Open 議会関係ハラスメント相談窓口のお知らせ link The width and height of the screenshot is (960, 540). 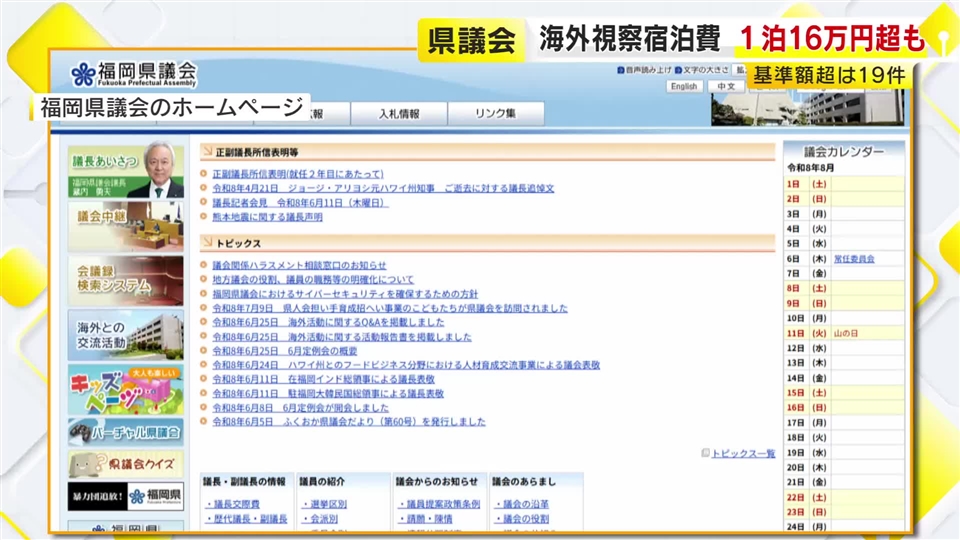[x=299, y=265]
